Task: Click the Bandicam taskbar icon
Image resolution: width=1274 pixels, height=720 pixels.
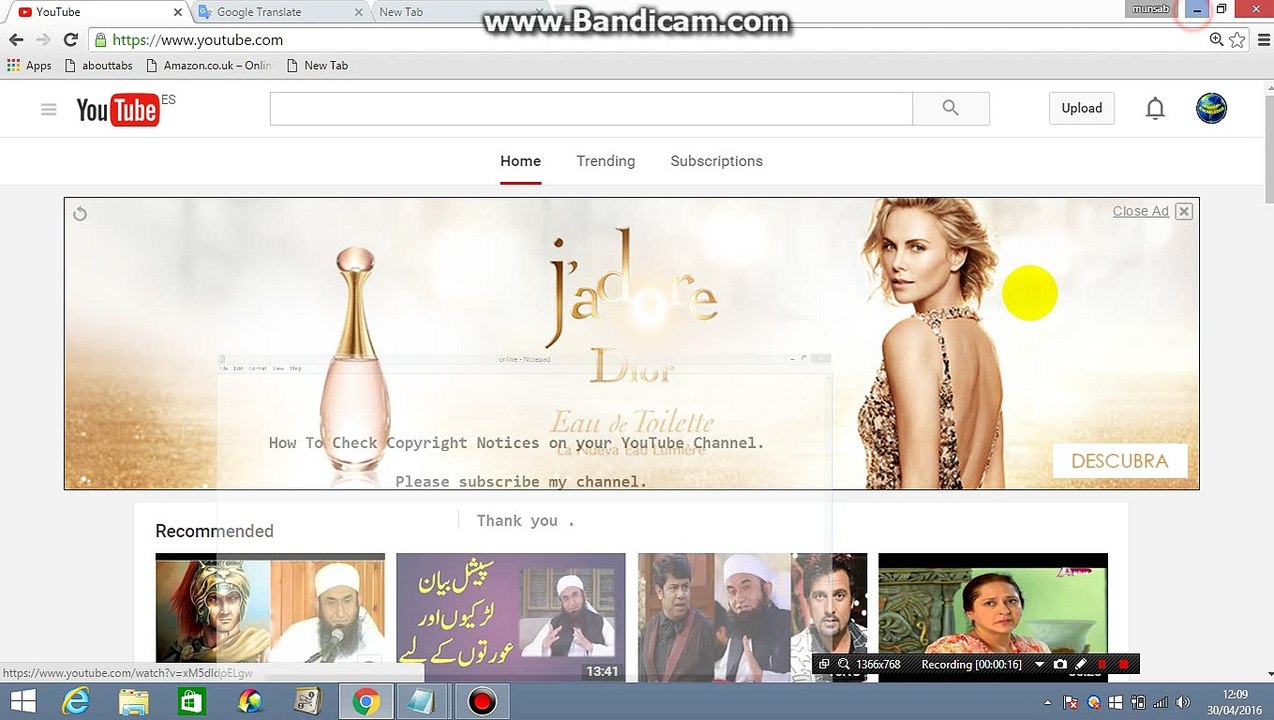Action: click(482, 702)
